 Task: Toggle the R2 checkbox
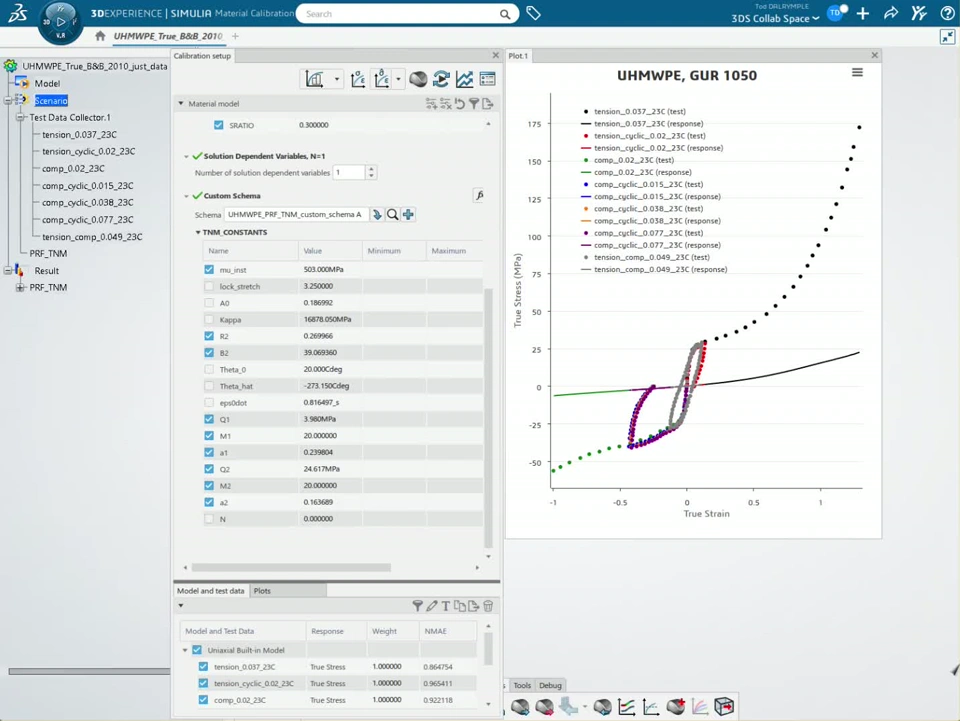pyautogui.click(x=209, y=336)
